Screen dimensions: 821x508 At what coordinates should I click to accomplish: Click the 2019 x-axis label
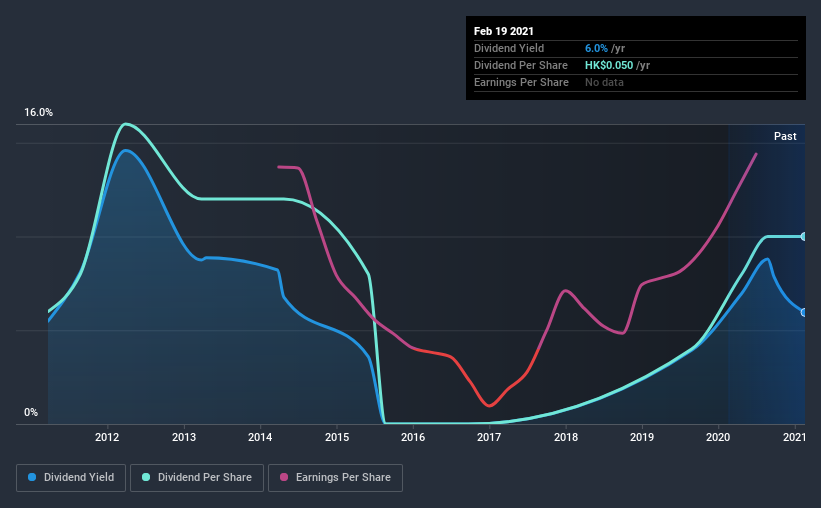pyautogui.click(x=642, y=437)
